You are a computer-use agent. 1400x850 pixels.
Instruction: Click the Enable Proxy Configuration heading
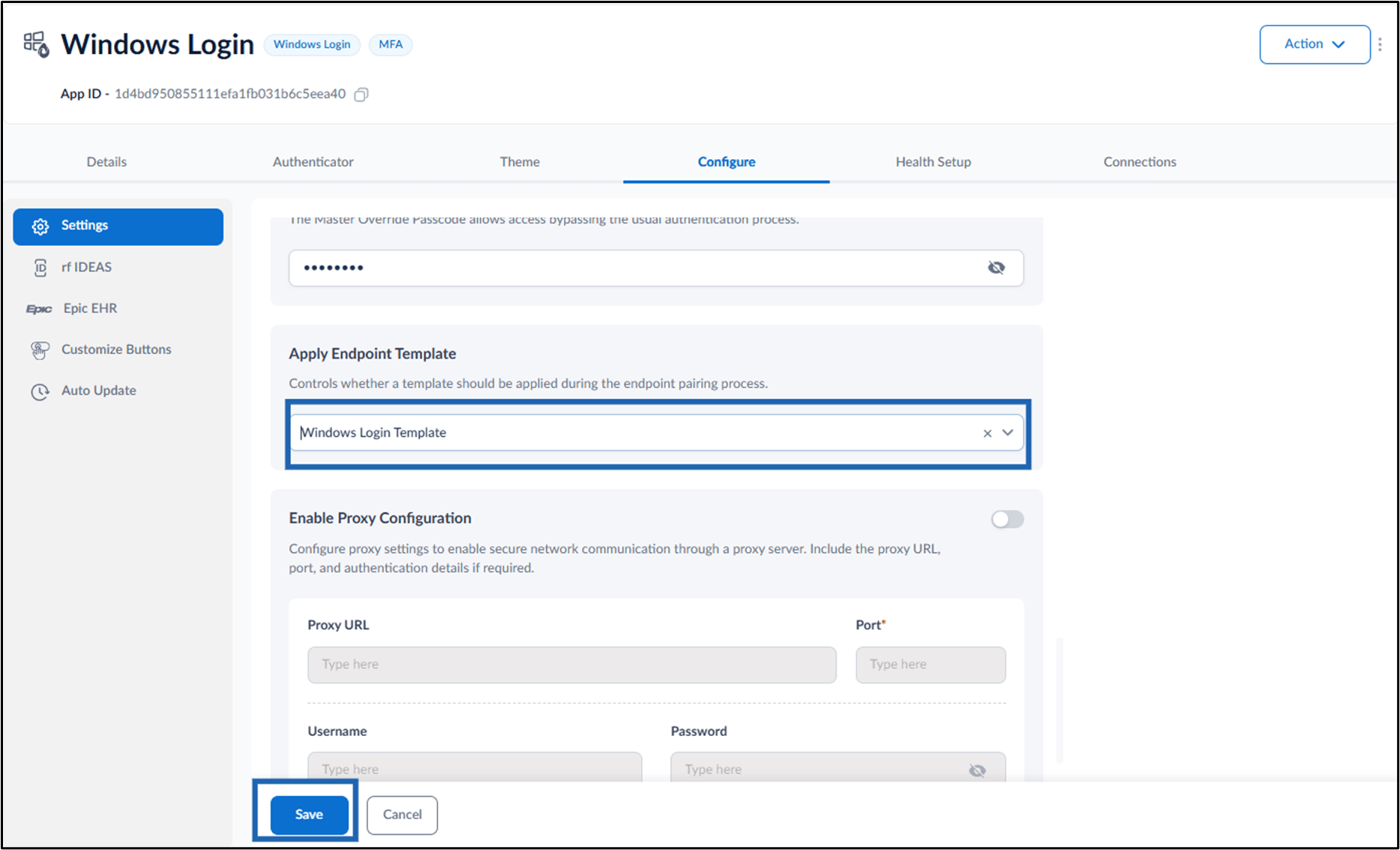pos(380,518)
